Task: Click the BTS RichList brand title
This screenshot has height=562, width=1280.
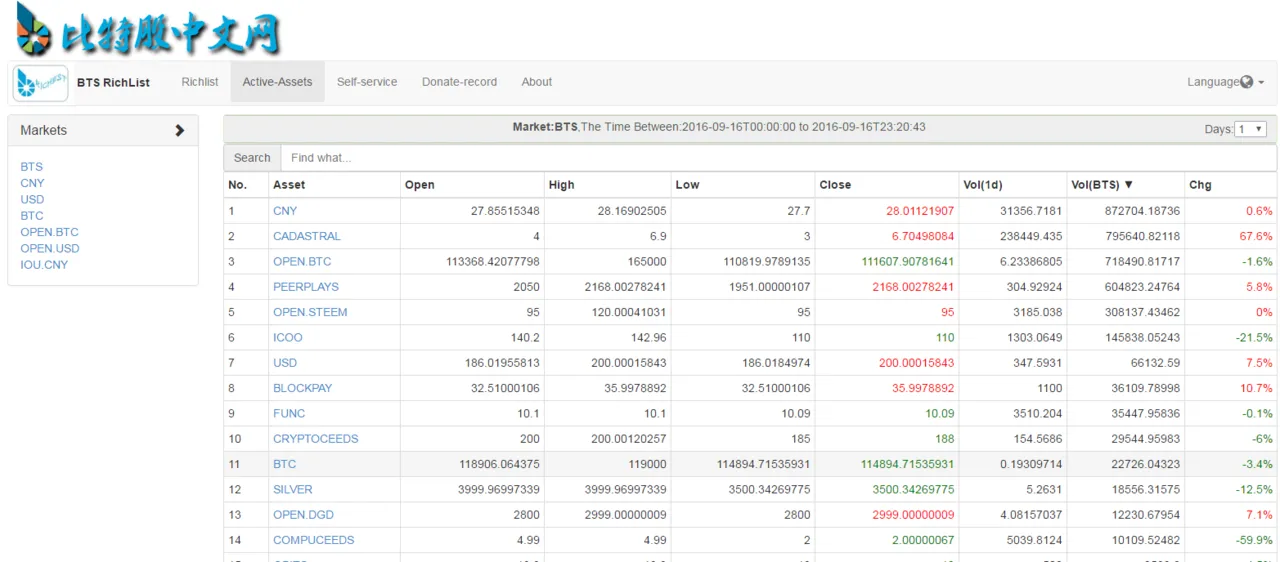Action: tap(113, 83)
